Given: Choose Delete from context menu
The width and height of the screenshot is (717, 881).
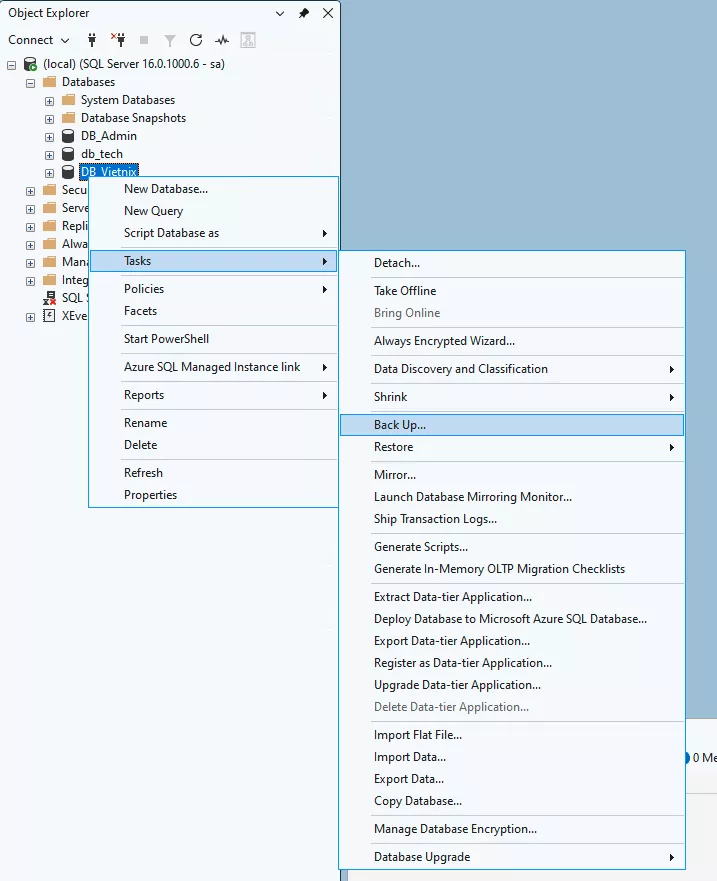Looking at the screenshot, I should click(x=214, y=444).
